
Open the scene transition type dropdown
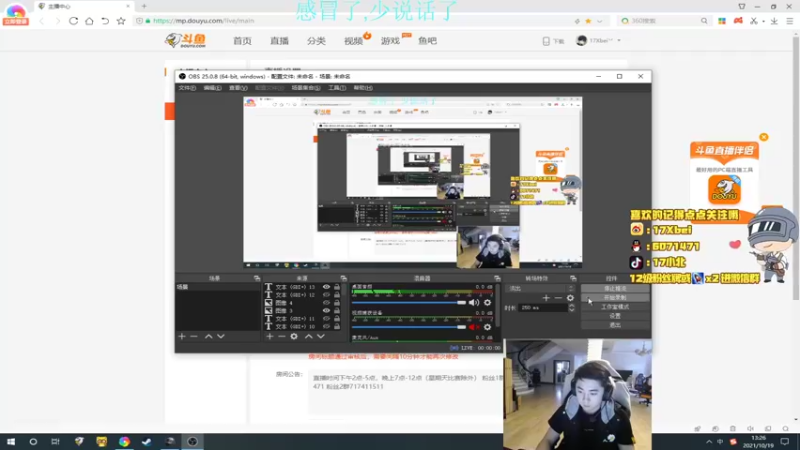click(540, 288)
